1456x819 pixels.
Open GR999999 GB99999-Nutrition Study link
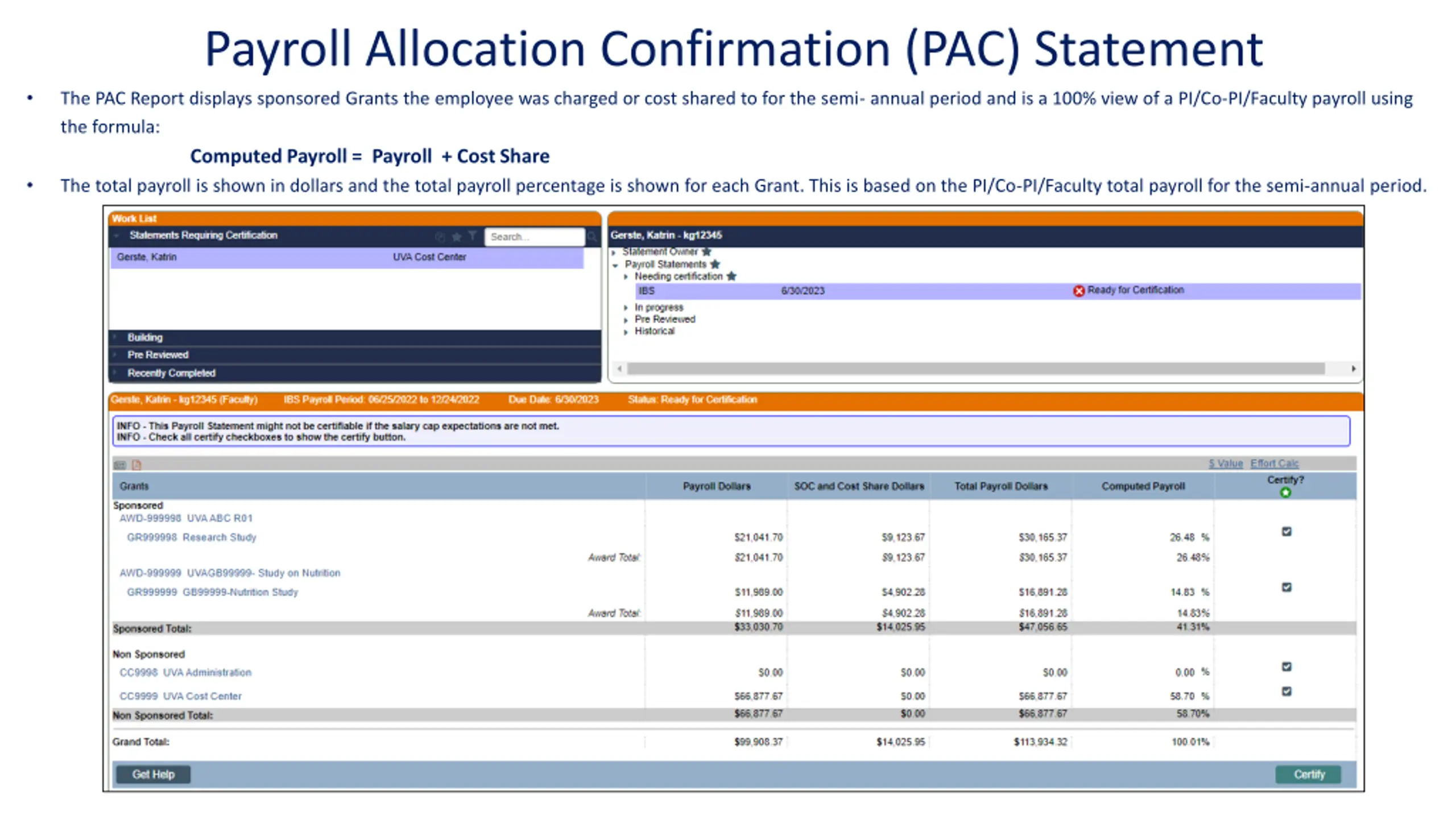pos(212,592)
